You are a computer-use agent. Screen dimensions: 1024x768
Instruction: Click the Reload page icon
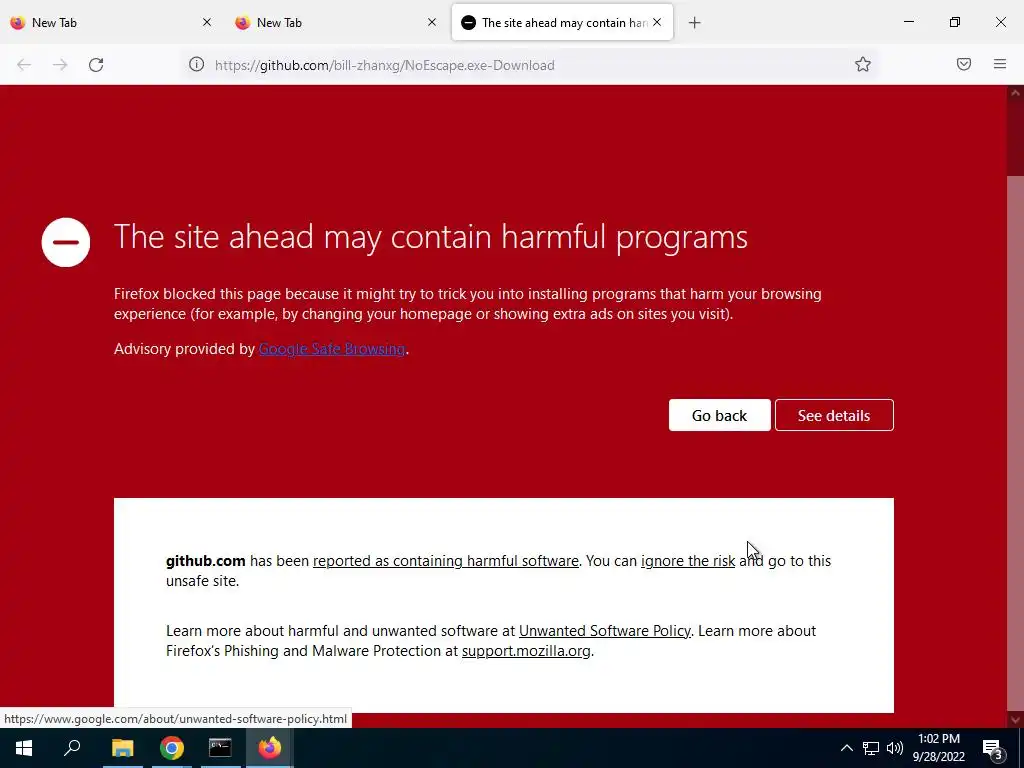click(96, 65)
